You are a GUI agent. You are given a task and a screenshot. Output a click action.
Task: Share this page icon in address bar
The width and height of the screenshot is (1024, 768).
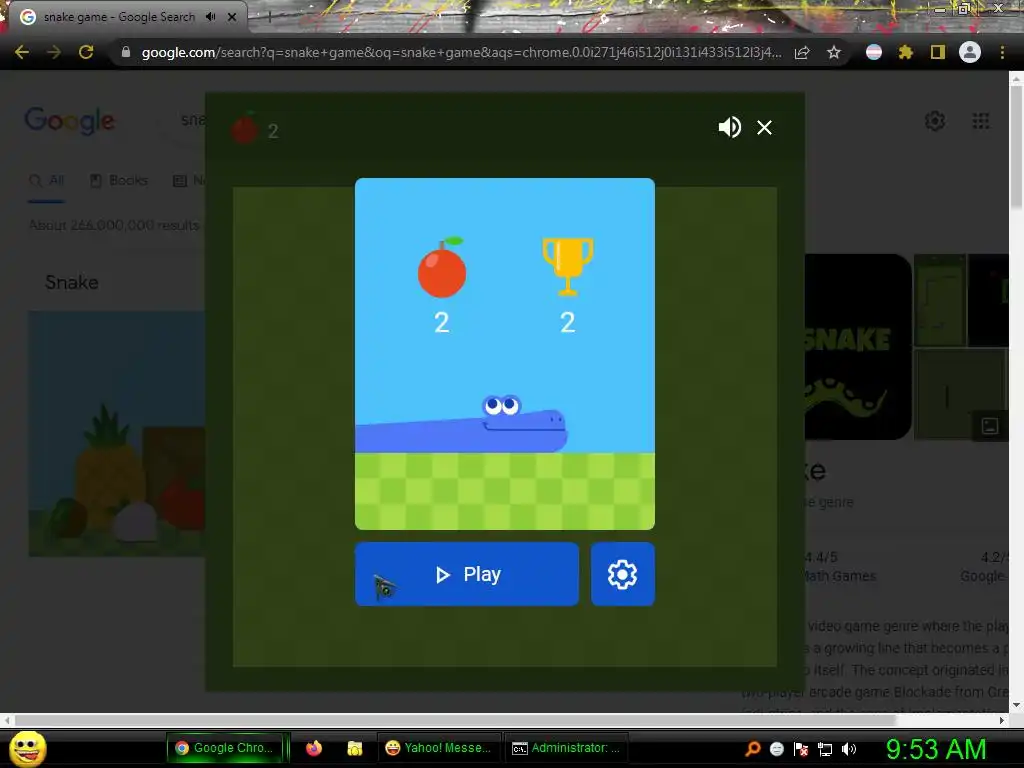[802, 52]
